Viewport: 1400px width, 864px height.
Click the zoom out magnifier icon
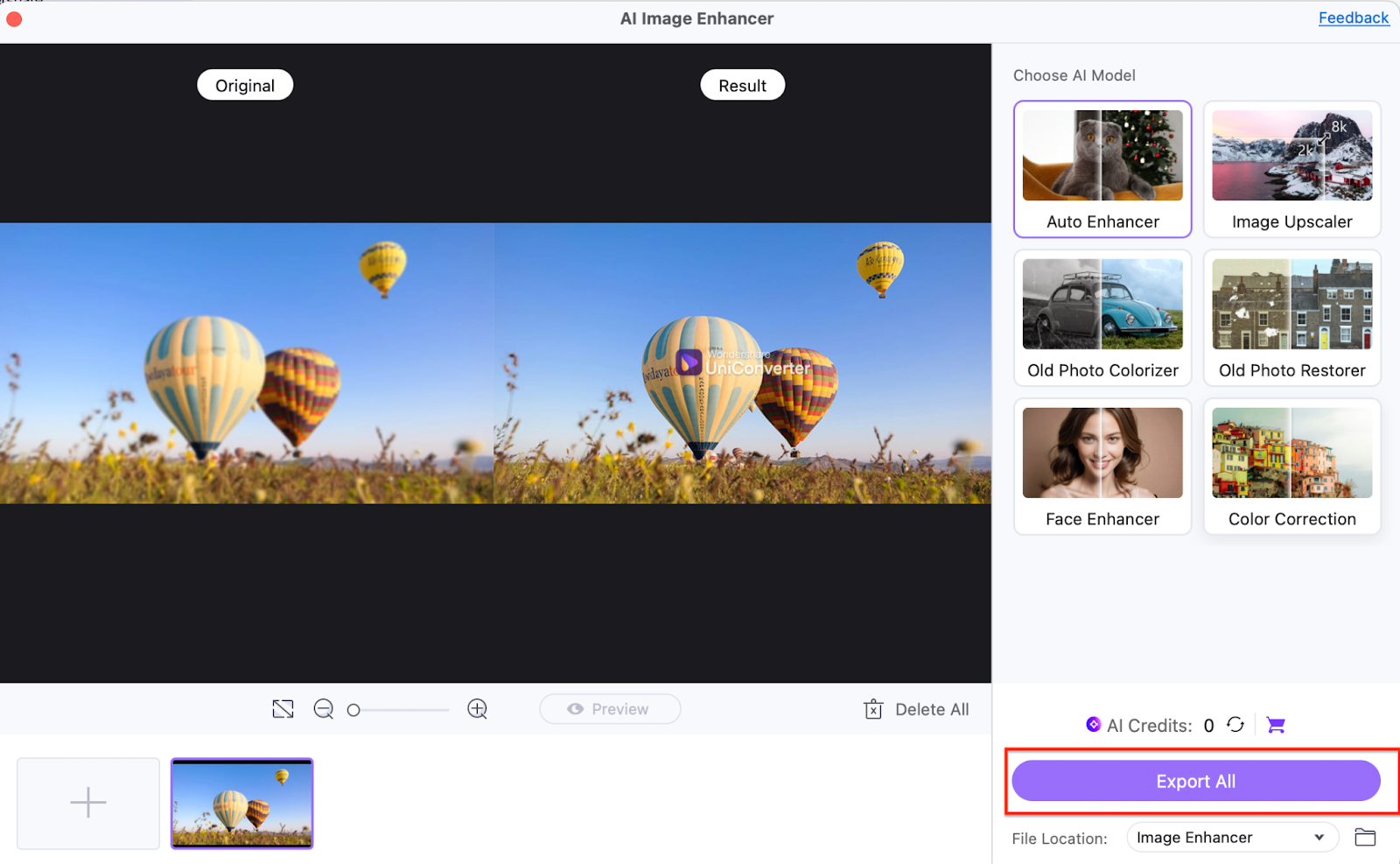click(x=324, y=709)
